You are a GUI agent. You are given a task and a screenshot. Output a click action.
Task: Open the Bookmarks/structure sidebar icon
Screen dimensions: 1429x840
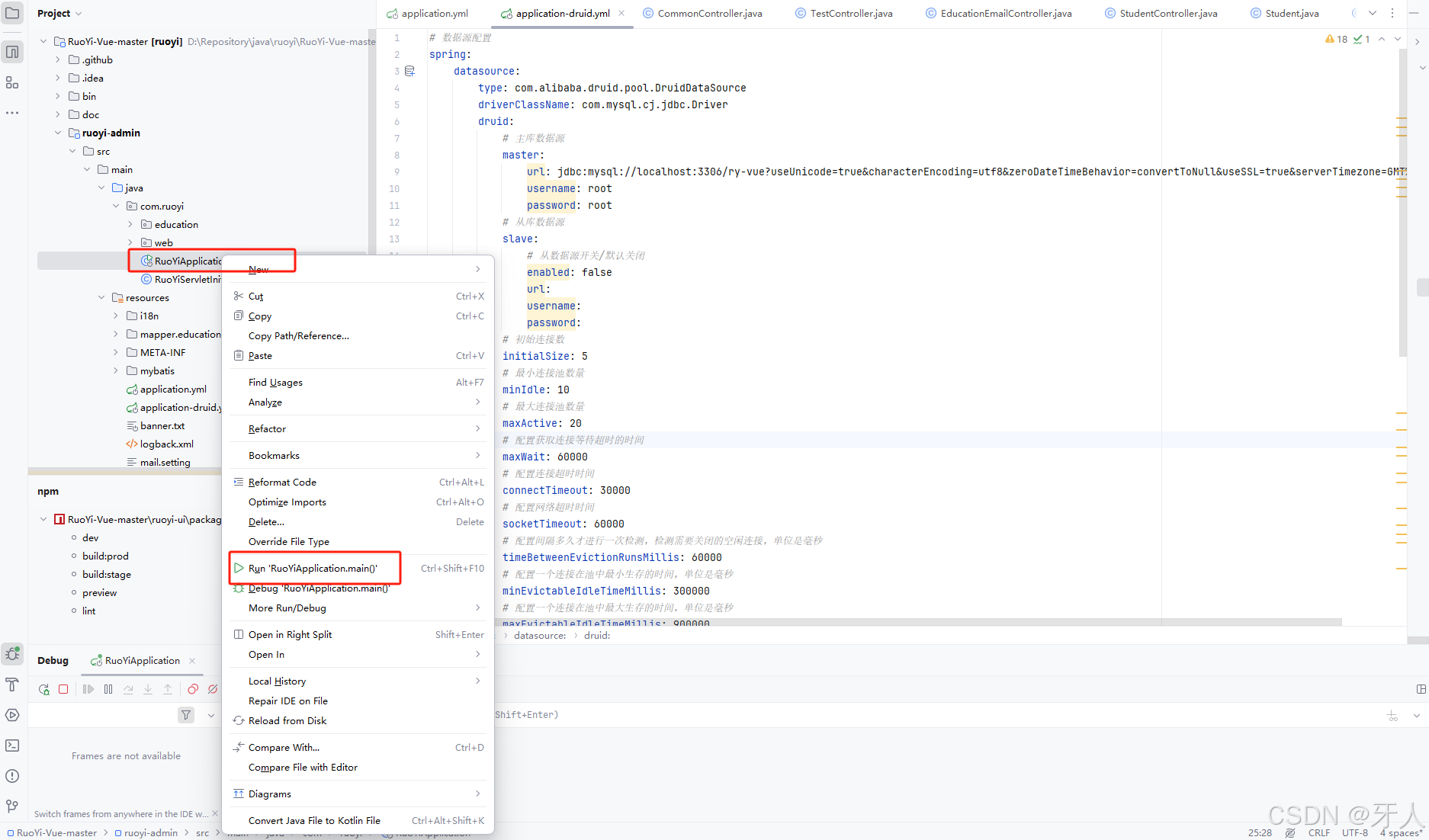(x=12, y=52)
